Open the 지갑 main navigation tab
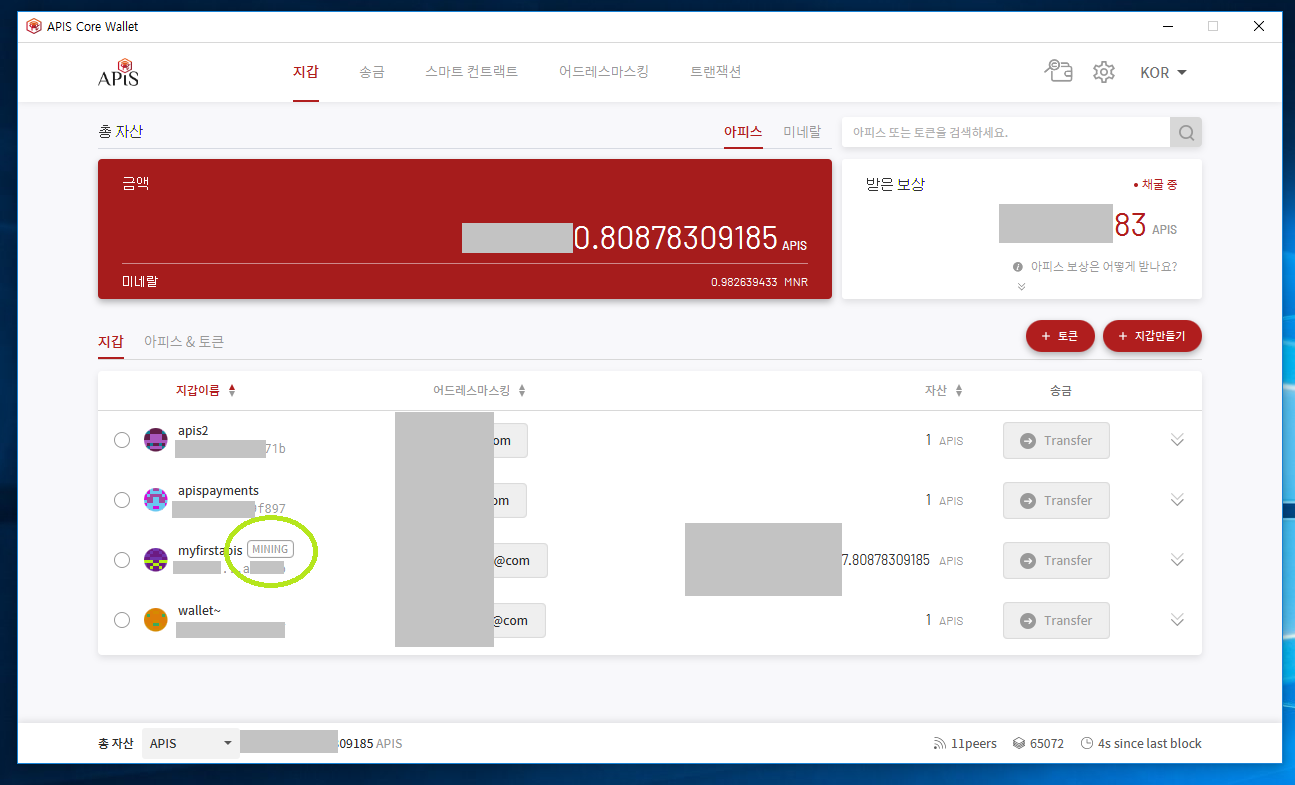 tap(306, 72)
